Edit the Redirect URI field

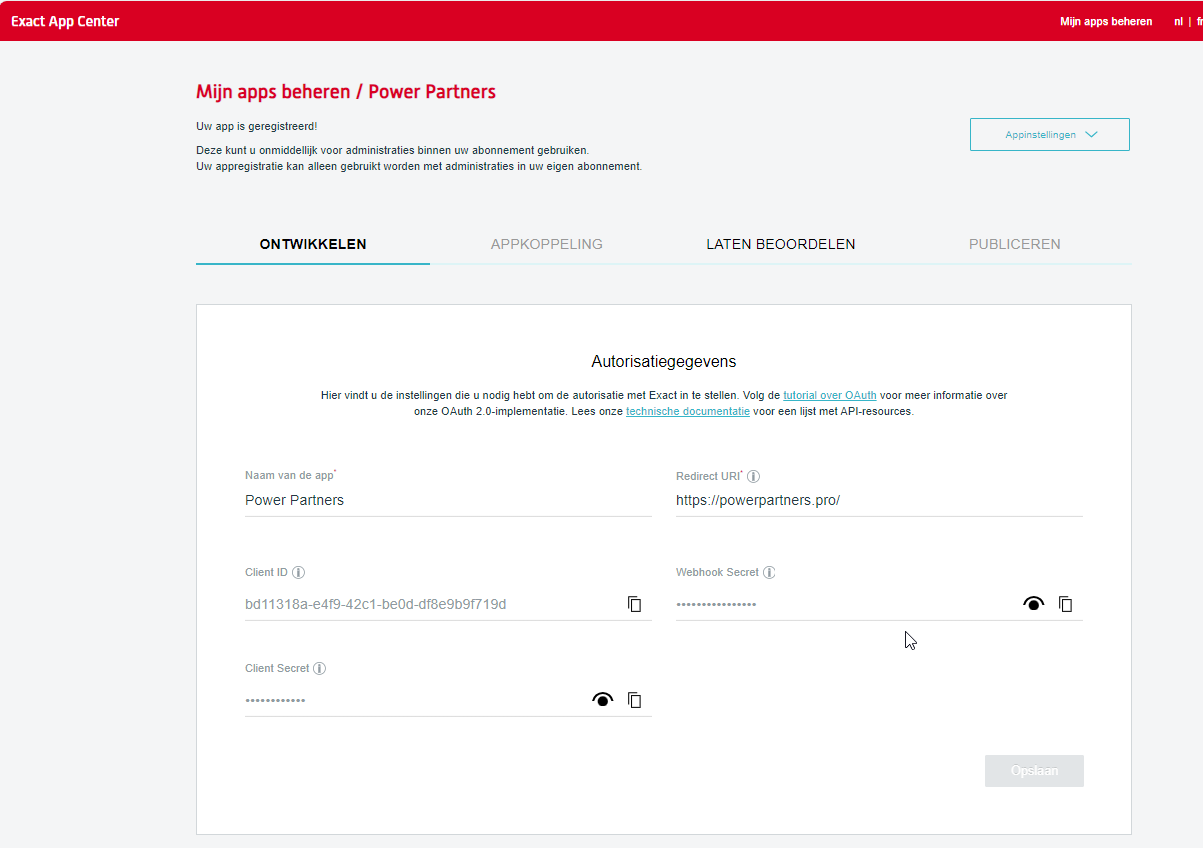(879, 500)
